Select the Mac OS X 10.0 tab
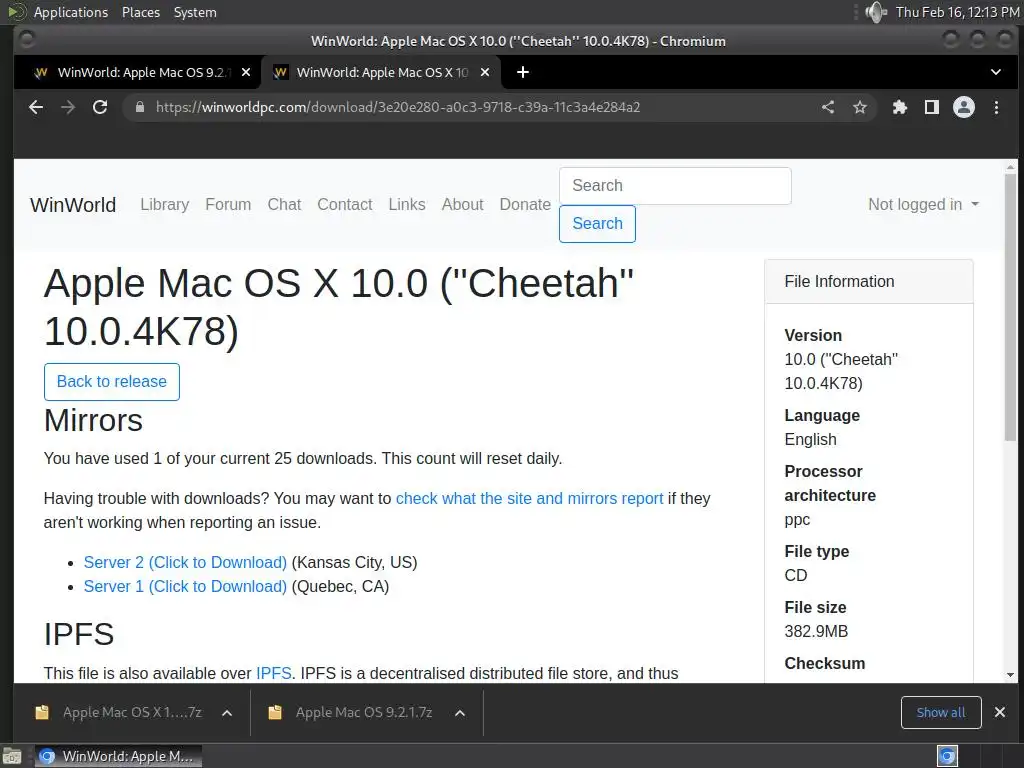The image size is (1024, 768). tap(381, 72)
